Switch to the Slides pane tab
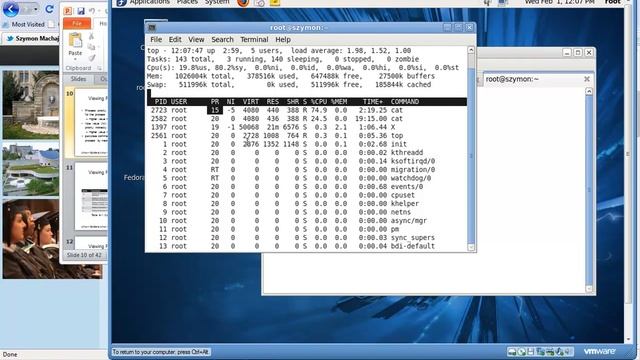 click(x=78, y=79)
